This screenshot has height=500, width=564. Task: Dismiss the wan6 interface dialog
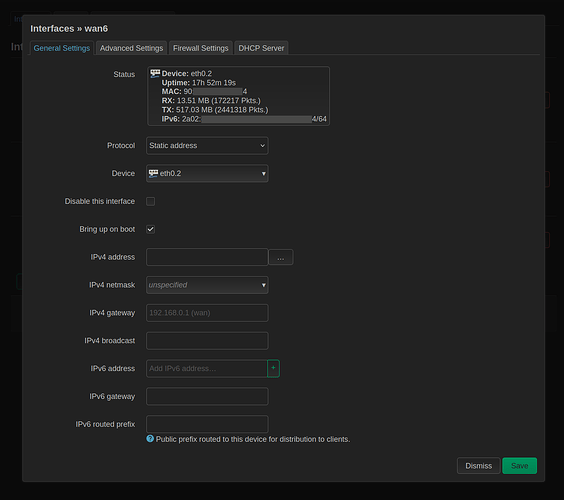coord(478,466)
